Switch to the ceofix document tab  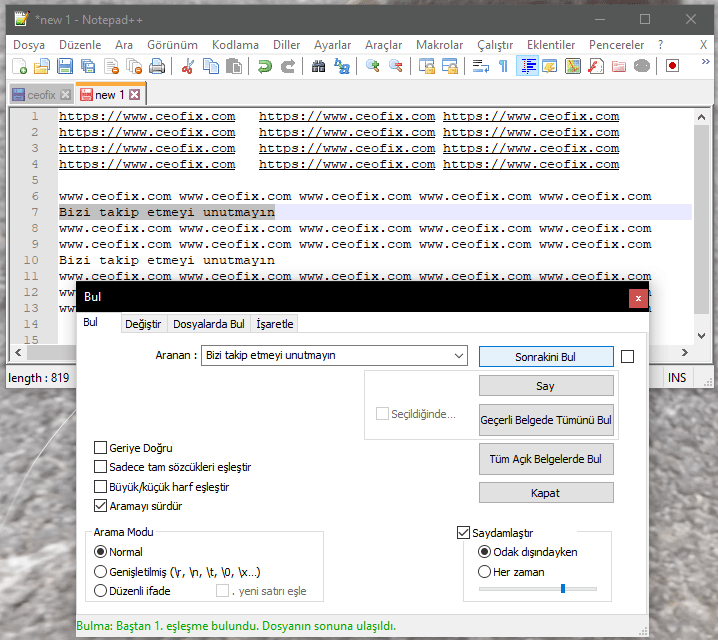[41, 95]
